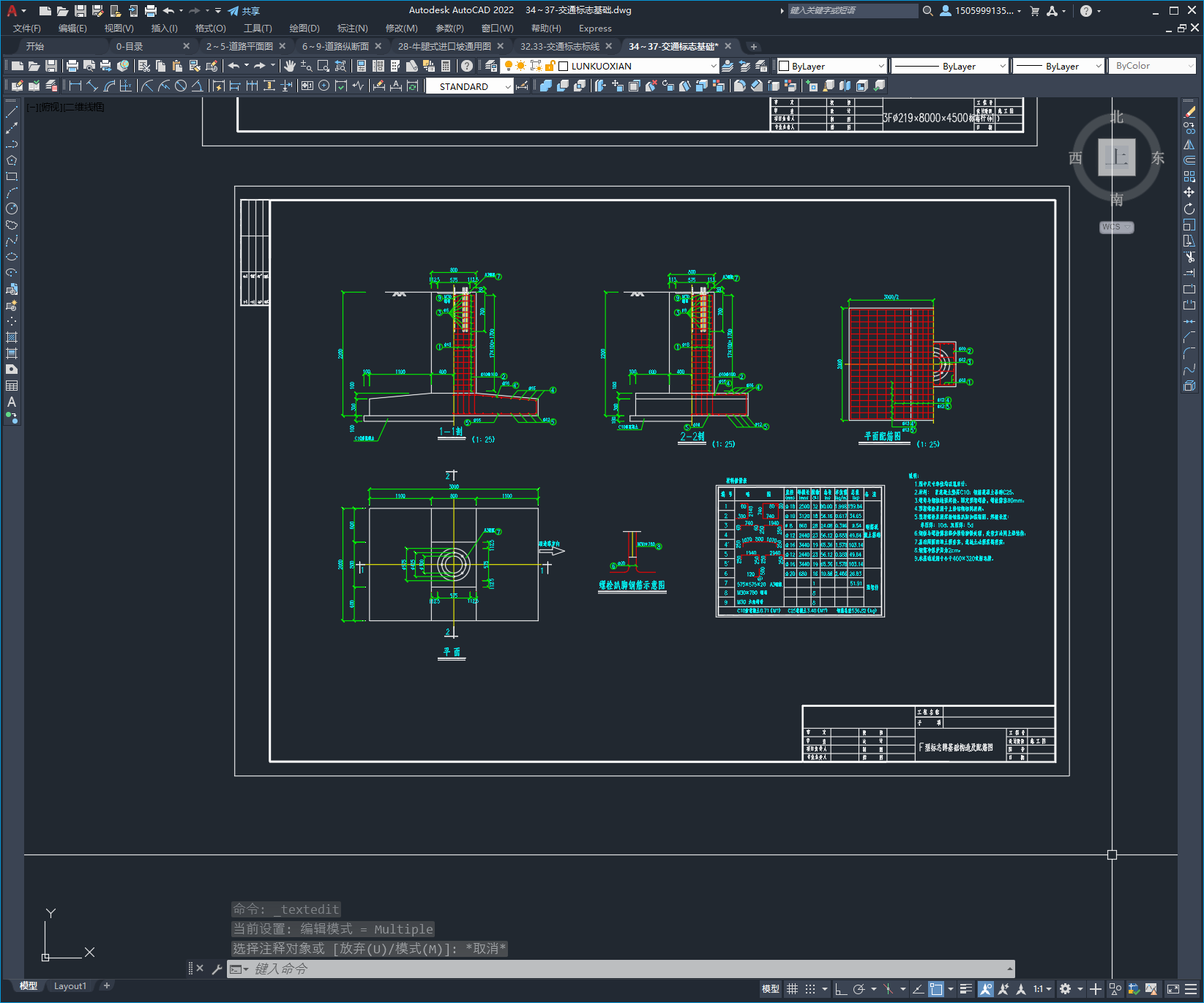Open the 绘图(D) menu

304,29
